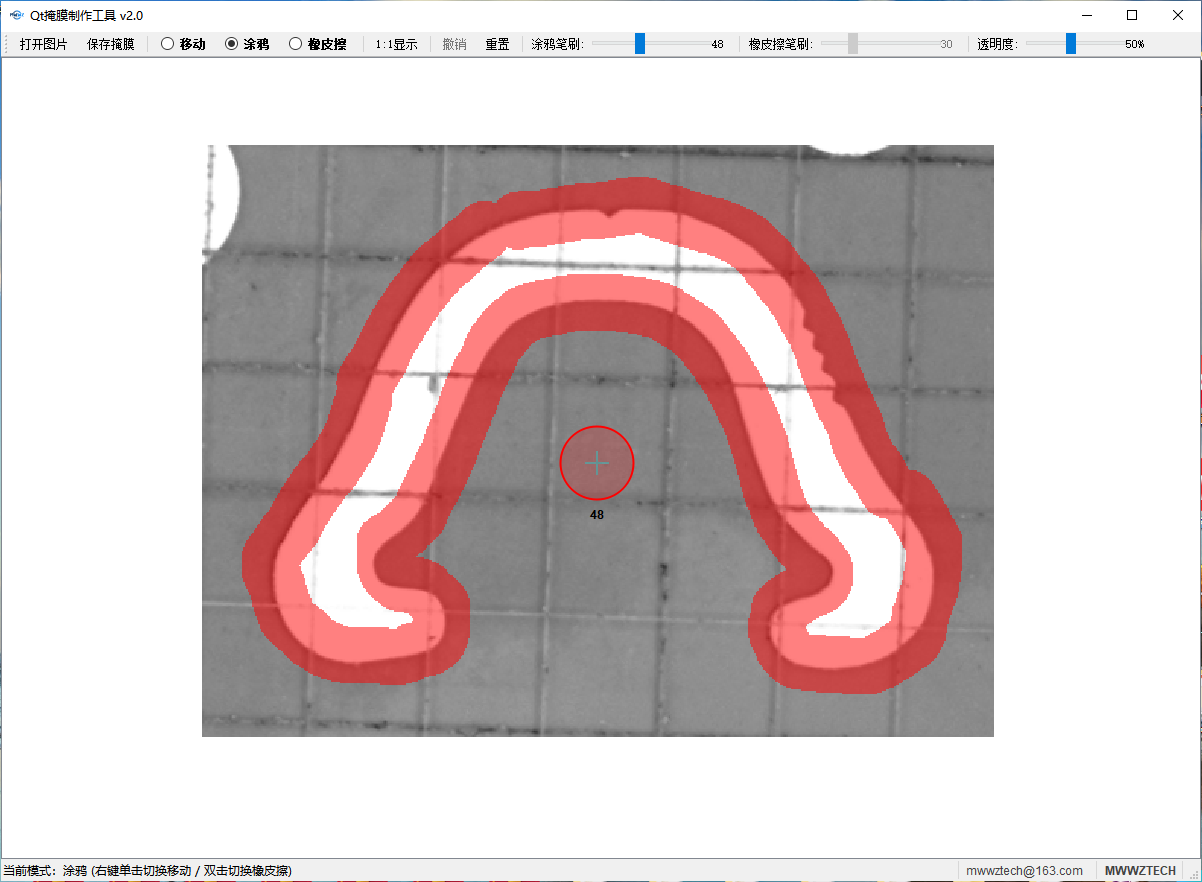Minimize the application window
Image resolution: width=1202 pixels, height=882 pixels.
1086,15
